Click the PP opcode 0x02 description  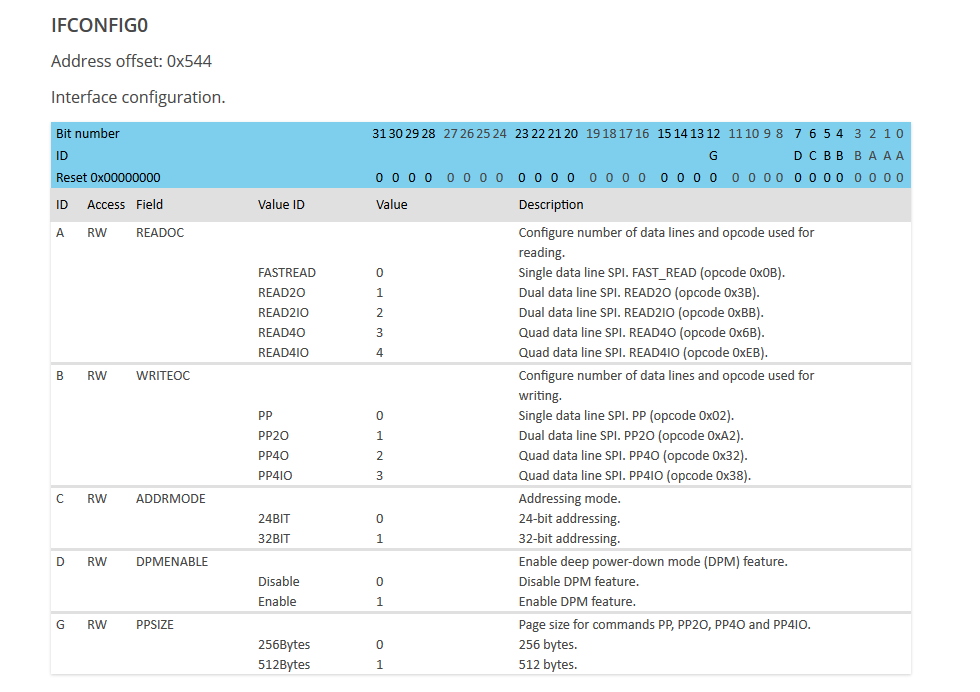coord(626,416)
